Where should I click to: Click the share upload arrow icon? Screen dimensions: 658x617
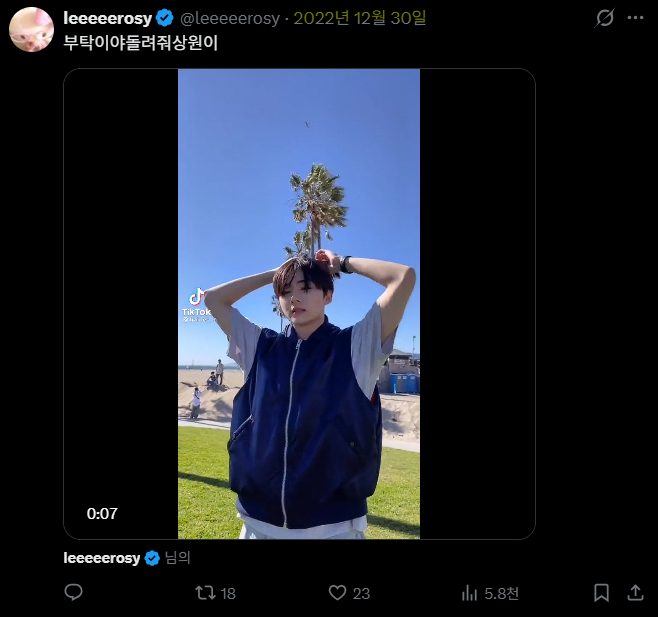click(x=635, y=593)
